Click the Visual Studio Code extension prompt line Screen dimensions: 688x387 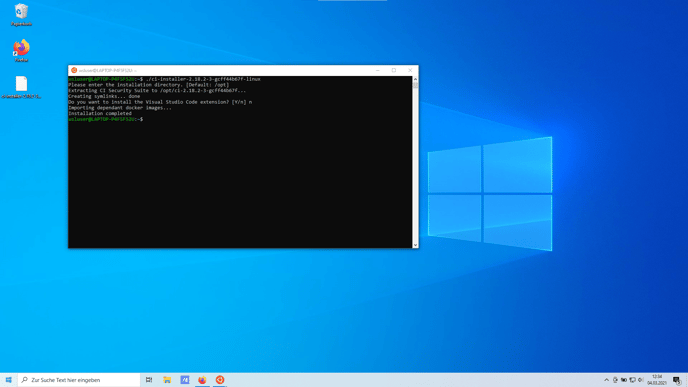(160, 102)
